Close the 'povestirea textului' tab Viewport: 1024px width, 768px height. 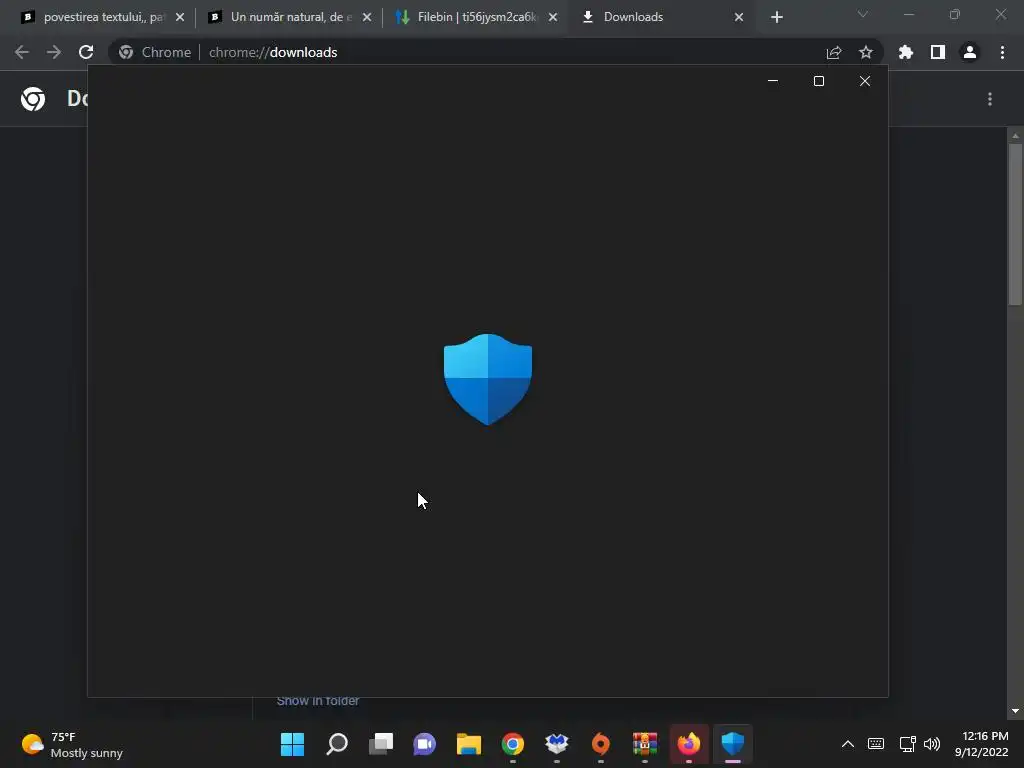(180, 17)
